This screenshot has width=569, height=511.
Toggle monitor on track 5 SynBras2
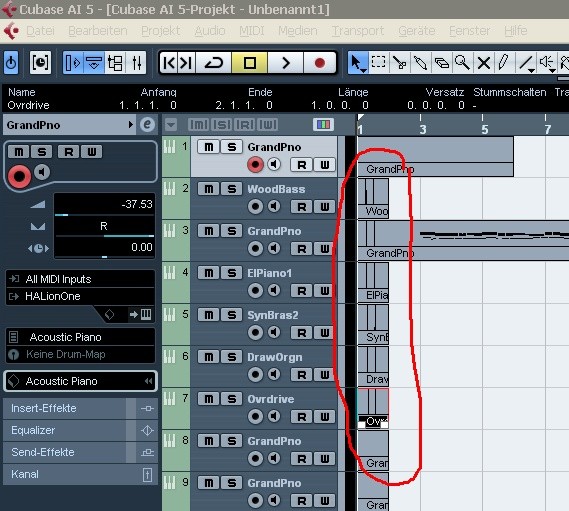coord(274,332)
